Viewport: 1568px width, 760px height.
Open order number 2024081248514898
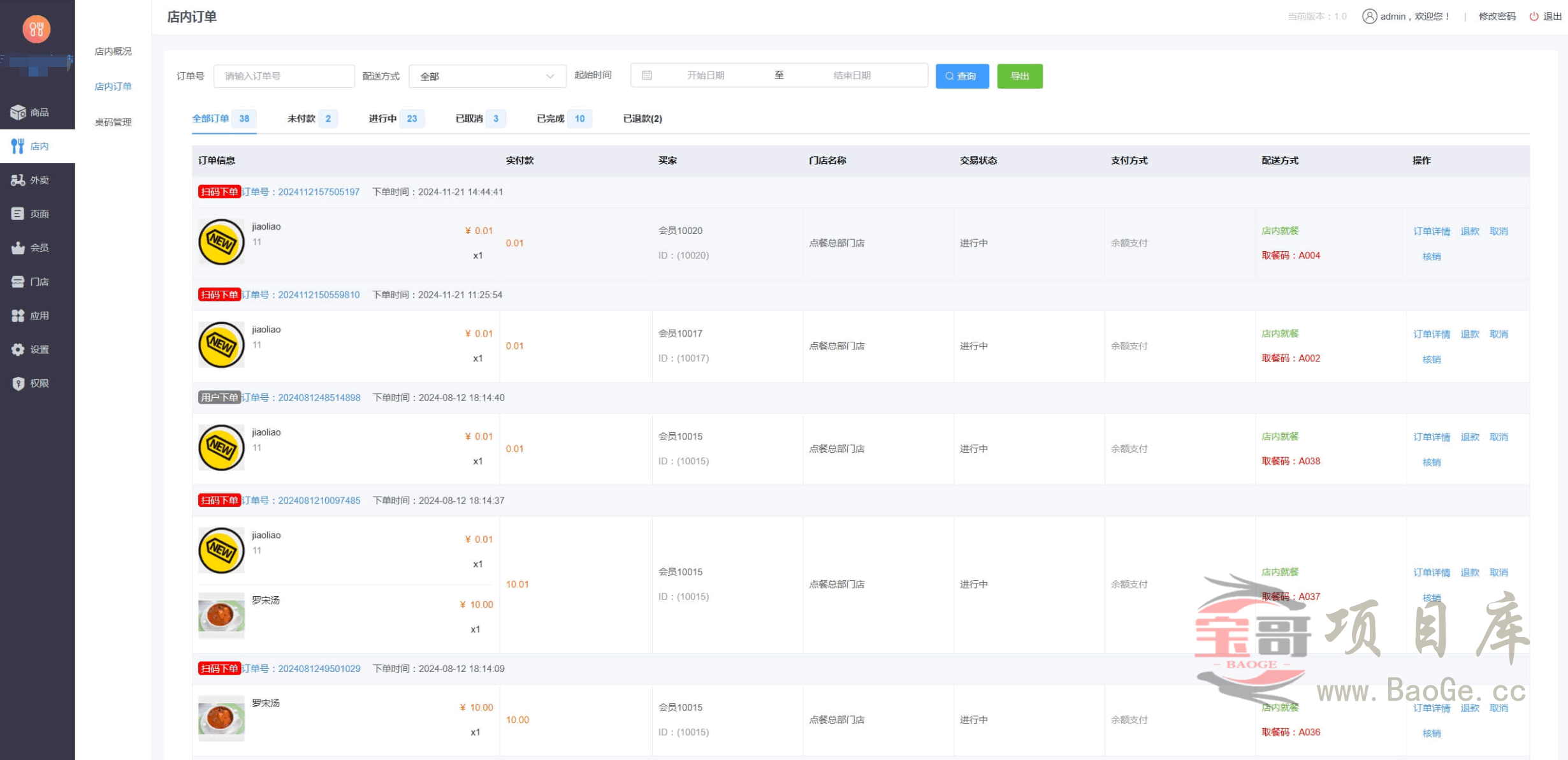(x=319, y=397)
